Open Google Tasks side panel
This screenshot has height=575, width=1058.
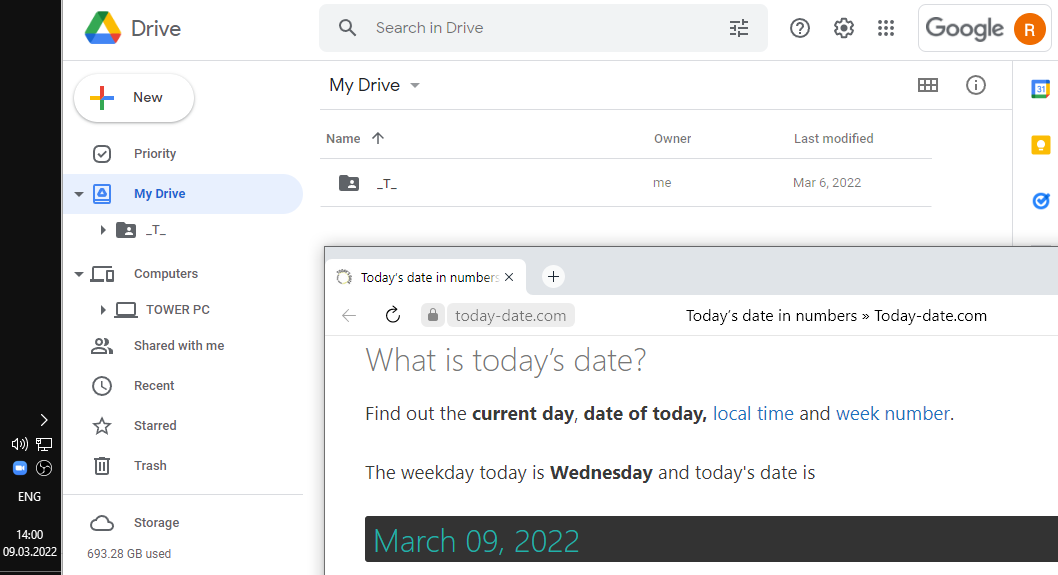click(1040, 201)
